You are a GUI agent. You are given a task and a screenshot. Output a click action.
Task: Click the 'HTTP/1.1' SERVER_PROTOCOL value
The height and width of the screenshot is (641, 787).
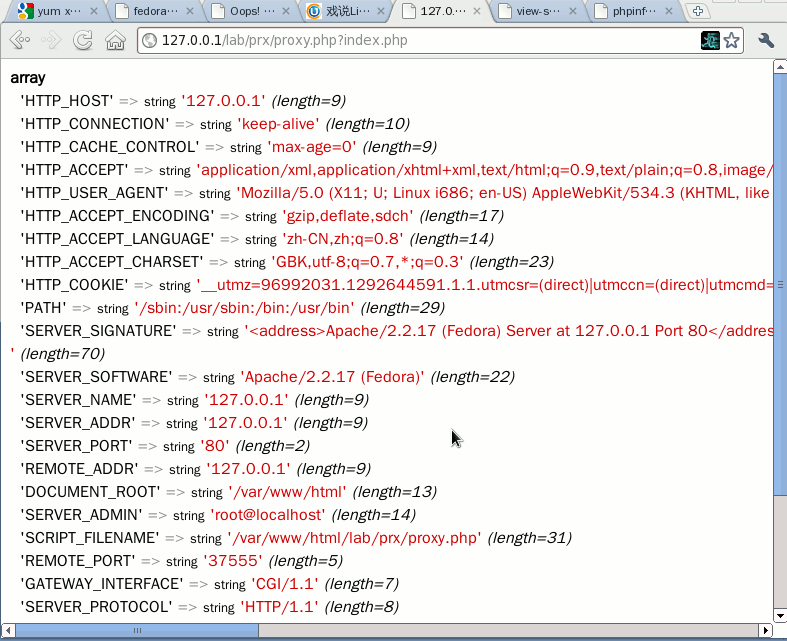point(279,607)
